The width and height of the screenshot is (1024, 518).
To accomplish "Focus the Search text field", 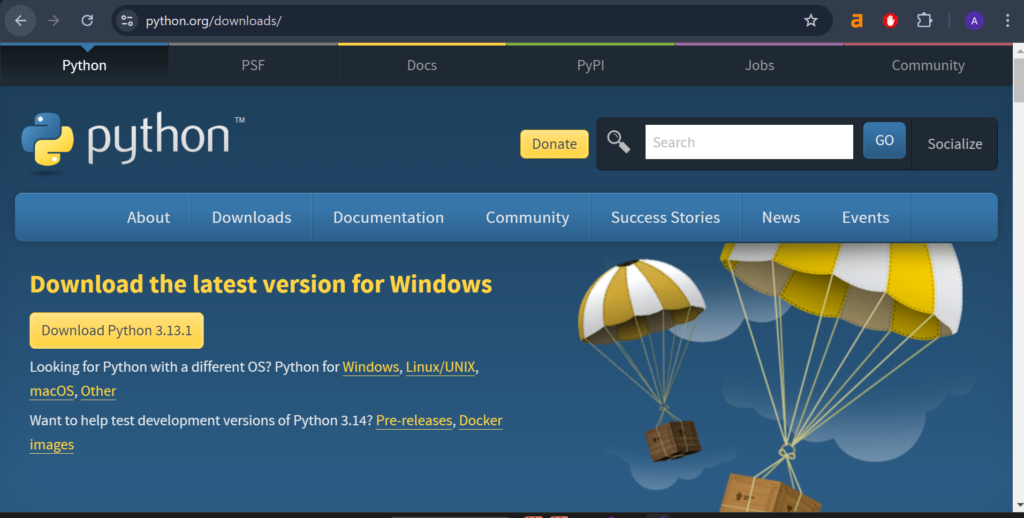I will pos(749,142).
